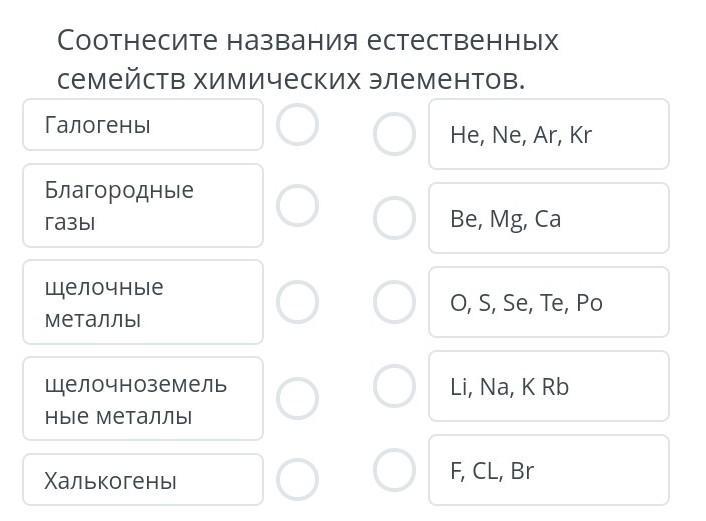The height and width of the screenshot is (521, 706).
Task: Choose the F, CL, Br option box
Action: [548, 470]
